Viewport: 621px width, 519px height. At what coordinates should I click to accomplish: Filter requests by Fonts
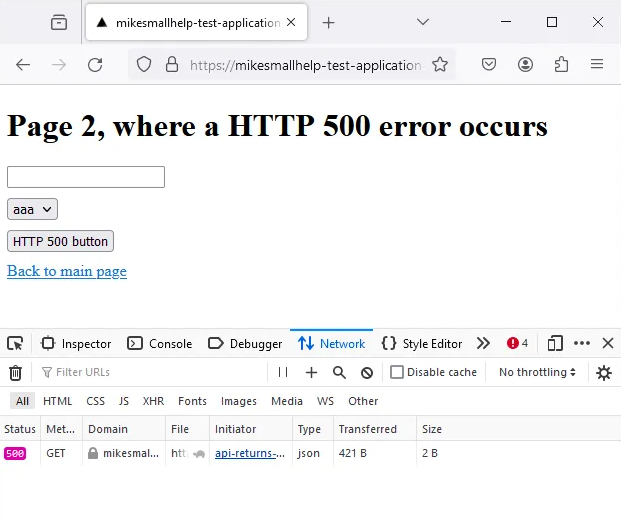pyautogui.click(x=192, y=401)
